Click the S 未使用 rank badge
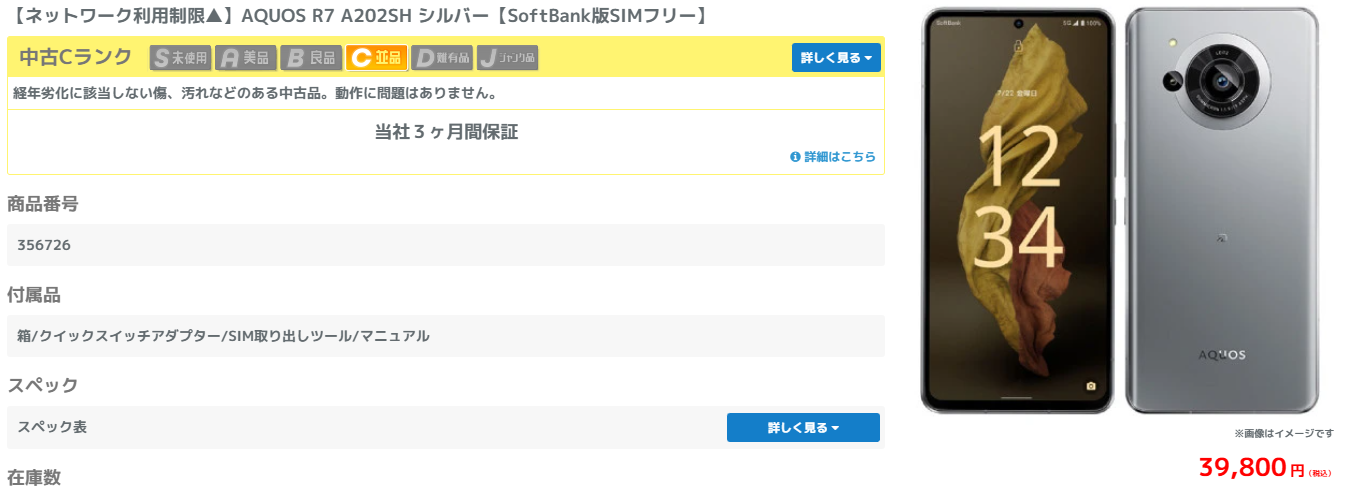This screenshot has height=486, width=1351. (181, 58)
